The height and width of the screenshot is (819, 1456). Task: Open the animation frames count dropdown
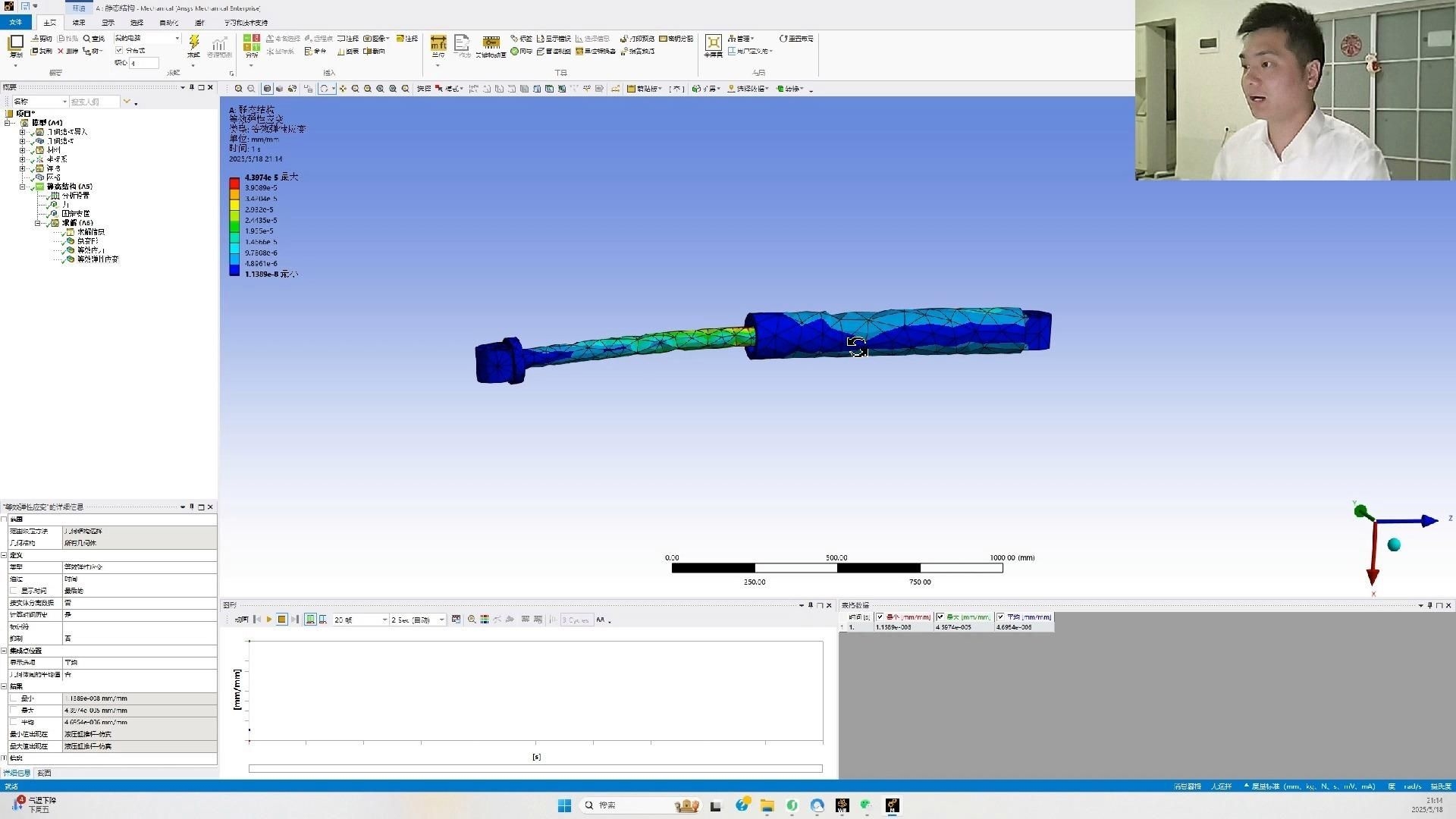pyautogui.click(x=384, y=620)
